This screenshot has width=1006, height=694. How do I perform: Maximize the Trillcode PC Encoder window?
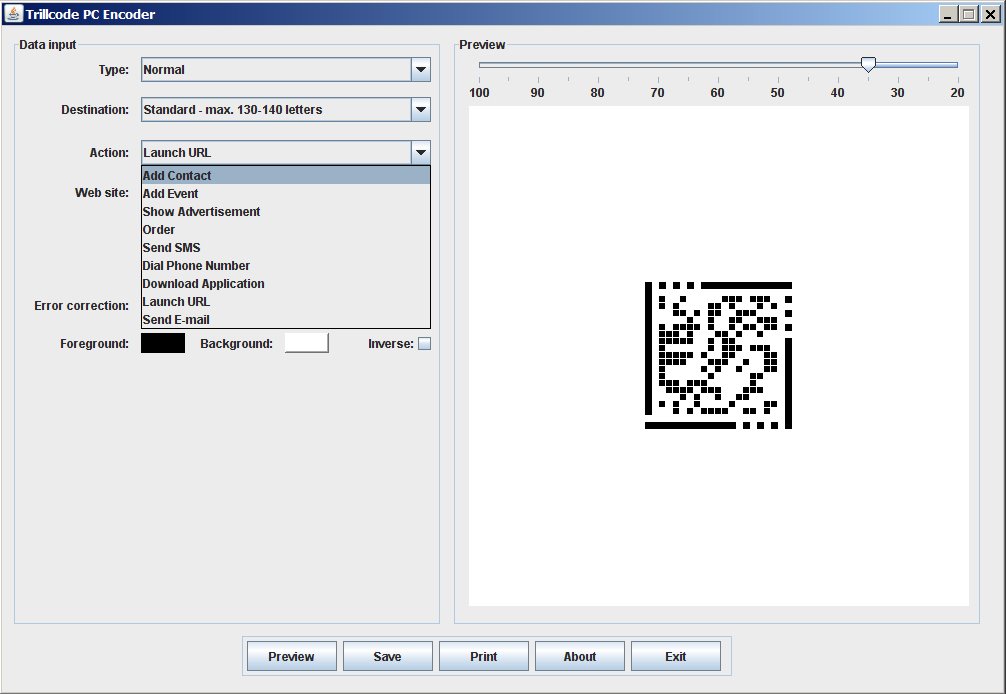[969, 13]
